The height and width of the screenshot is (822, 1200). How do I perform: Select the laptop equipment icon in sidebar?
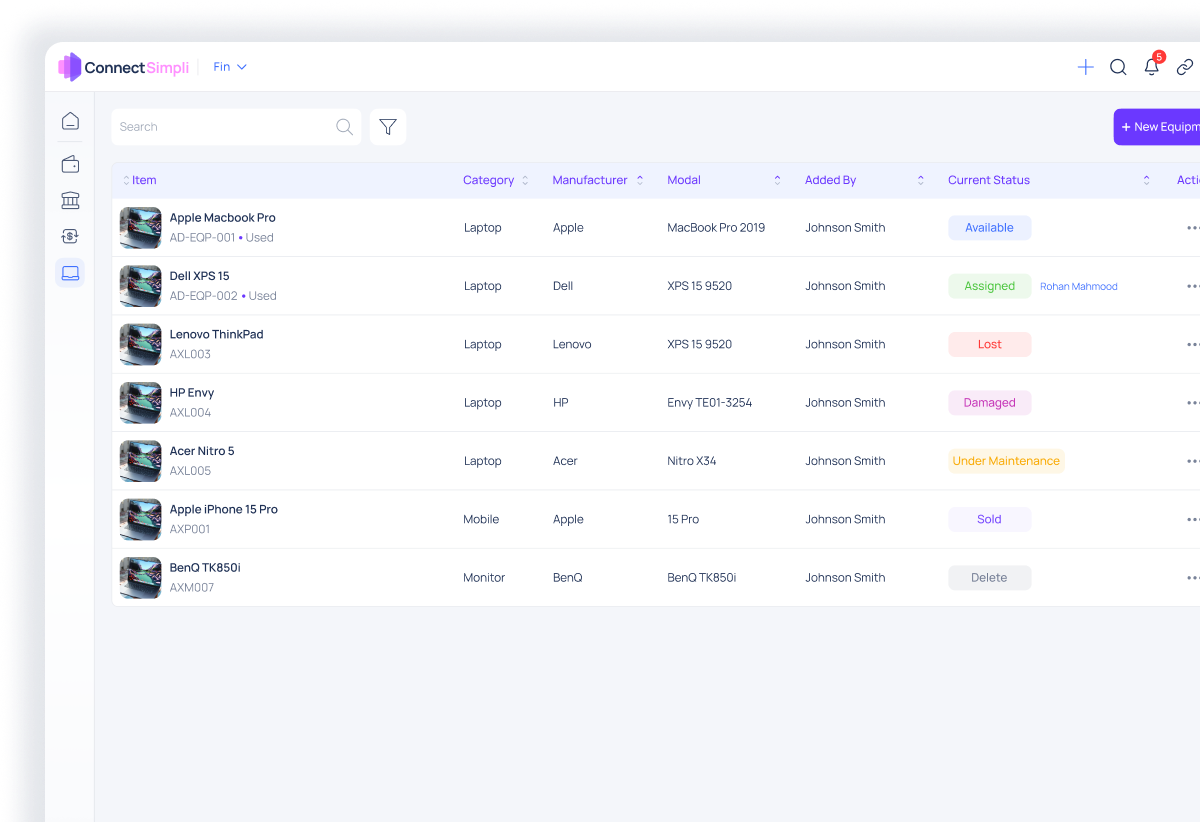coord(70,272)
